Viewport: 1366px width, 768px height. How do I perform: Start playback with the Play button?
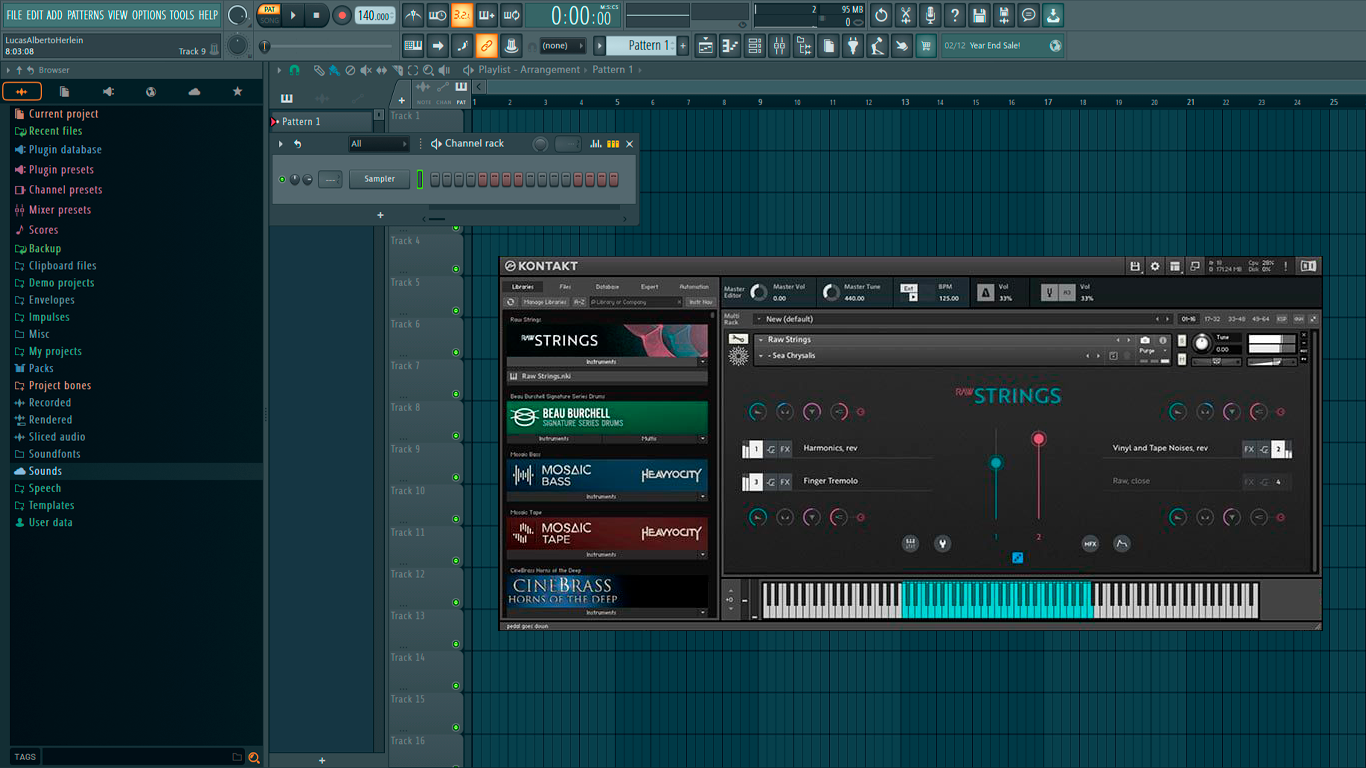click(x=293, y=15)
